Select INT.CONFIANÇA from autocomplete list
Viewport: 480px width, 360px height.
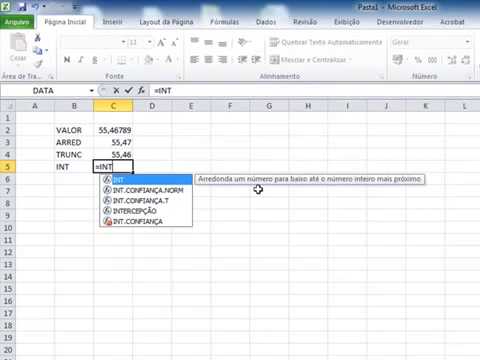[x=147, y=221]
